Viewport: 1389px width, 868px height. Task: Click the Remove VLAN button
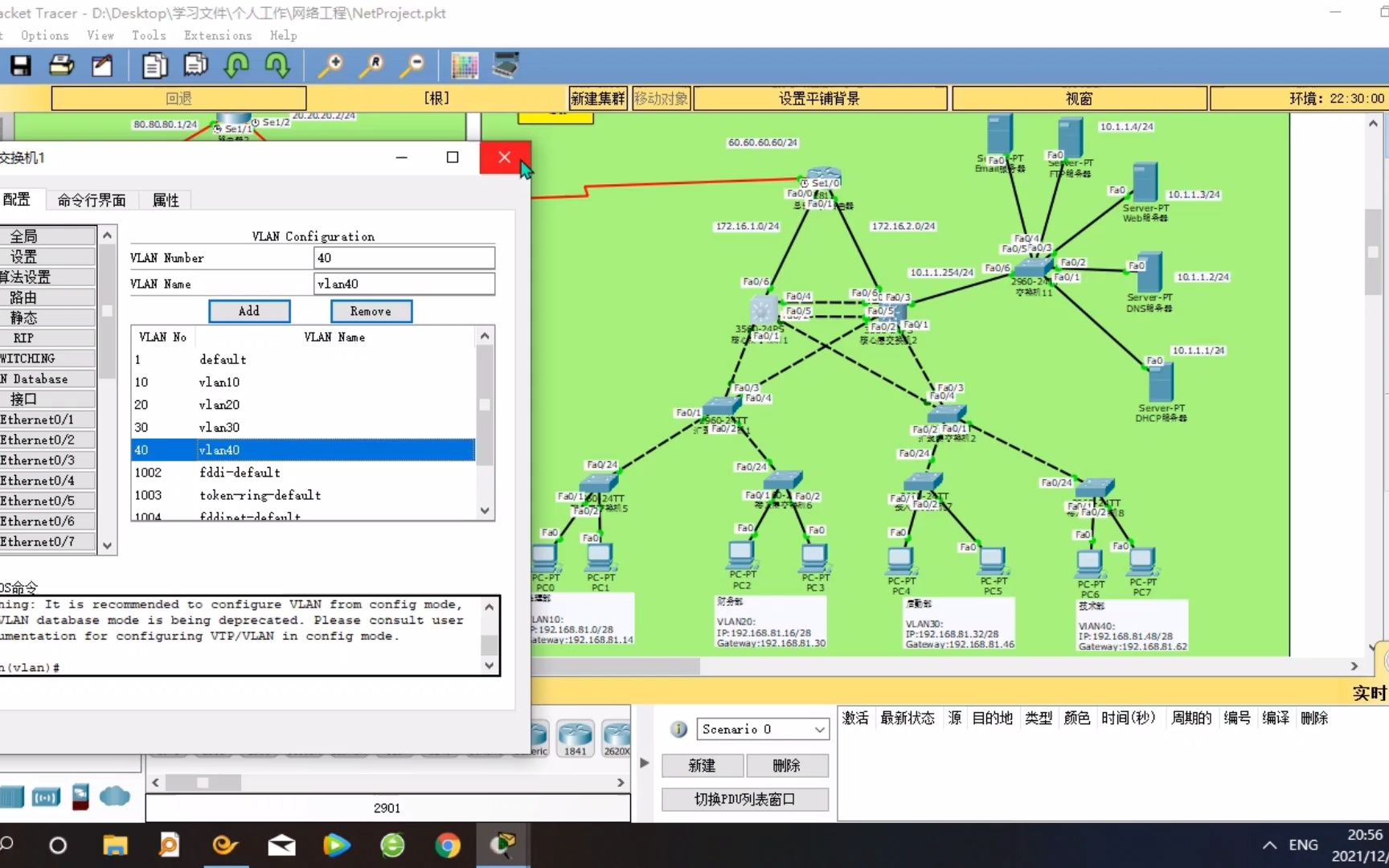(x=371, y=311)
